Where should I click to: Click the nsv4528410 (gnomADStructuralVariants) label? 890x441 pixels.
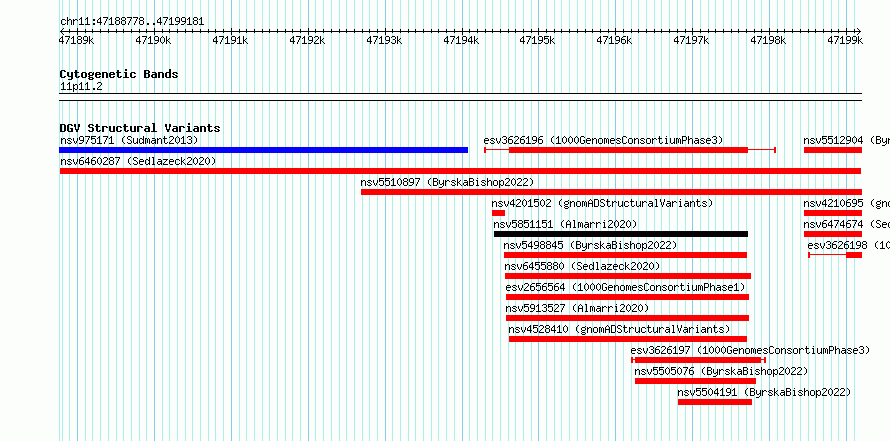(619, 329)
